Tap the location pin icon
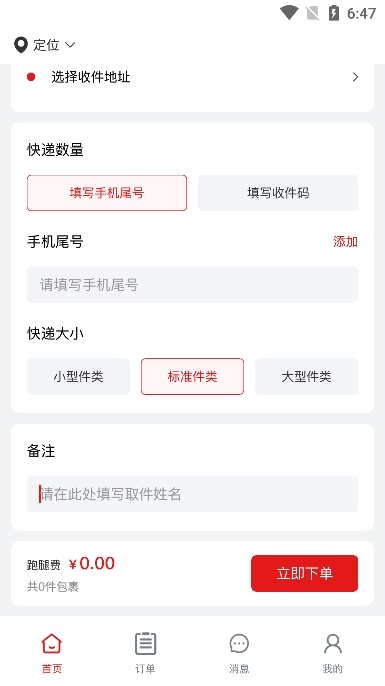Image resolution: width=385 pixels, height=686 pixels. coord(21,45)
